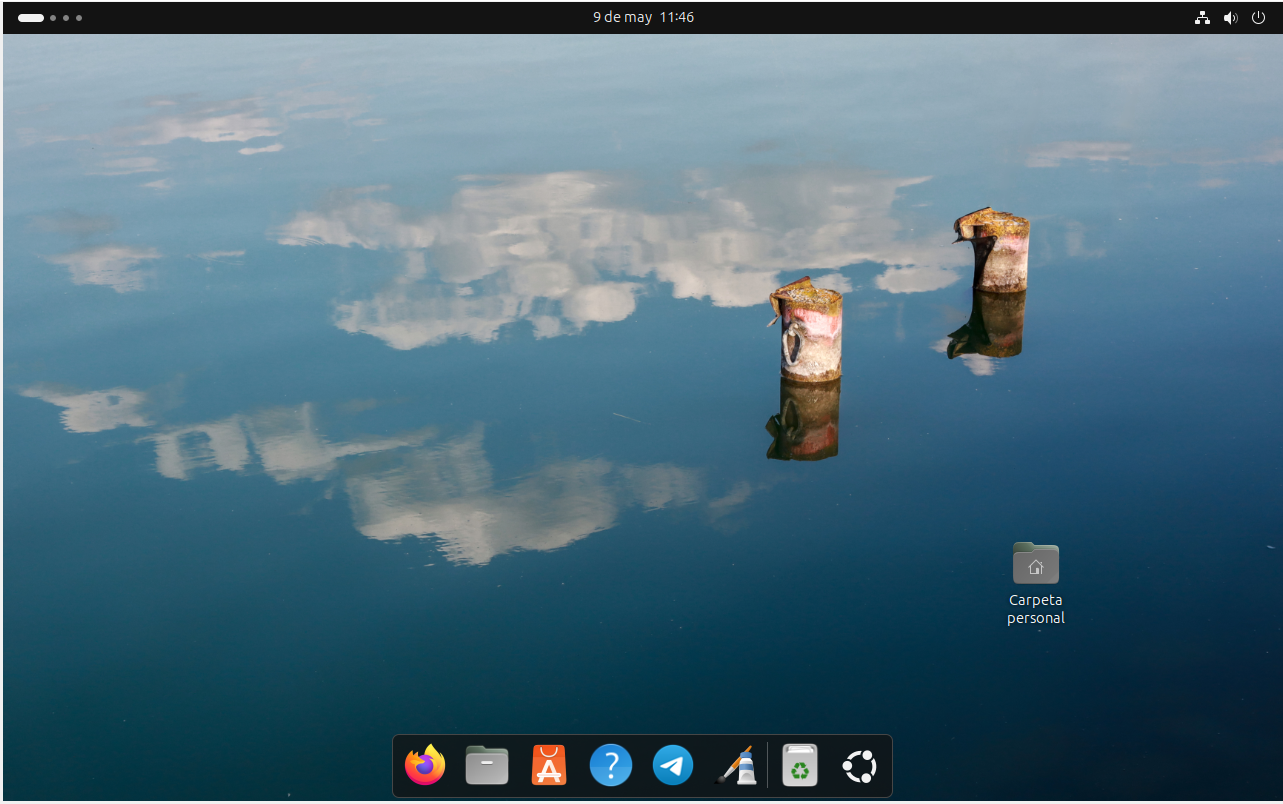1283x804 pixels.
Task: Click the "Carpeta personal" text label
Action: (x=1035, y=609)
